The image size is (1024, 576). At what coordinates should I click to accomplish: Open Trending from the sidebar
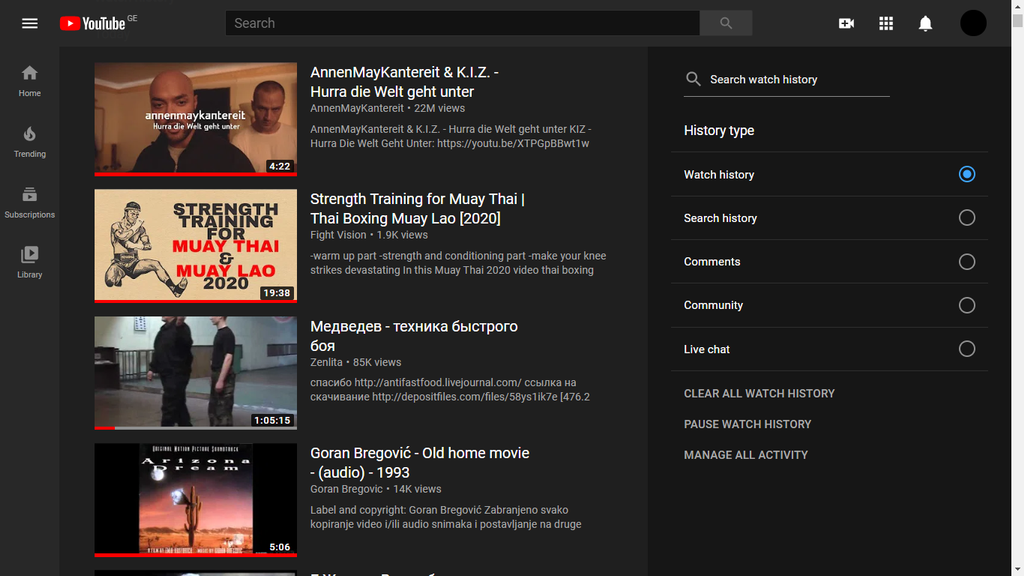click(x=30, y=142)
